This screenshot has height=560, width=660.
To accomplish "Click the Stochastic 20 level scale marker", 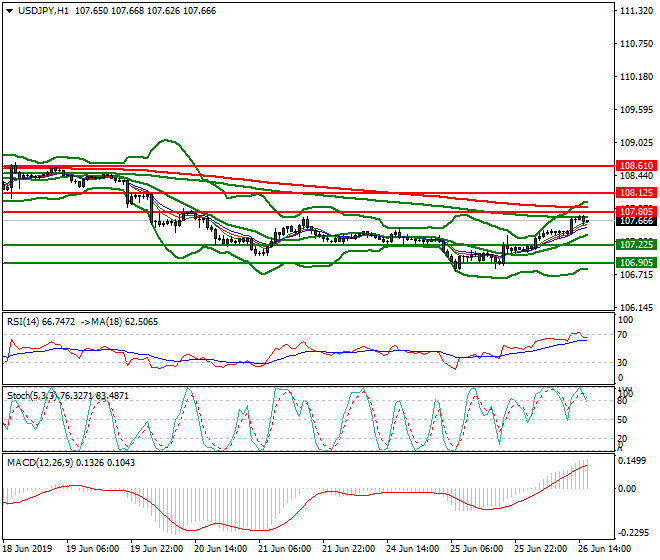I will coord(622,439).
